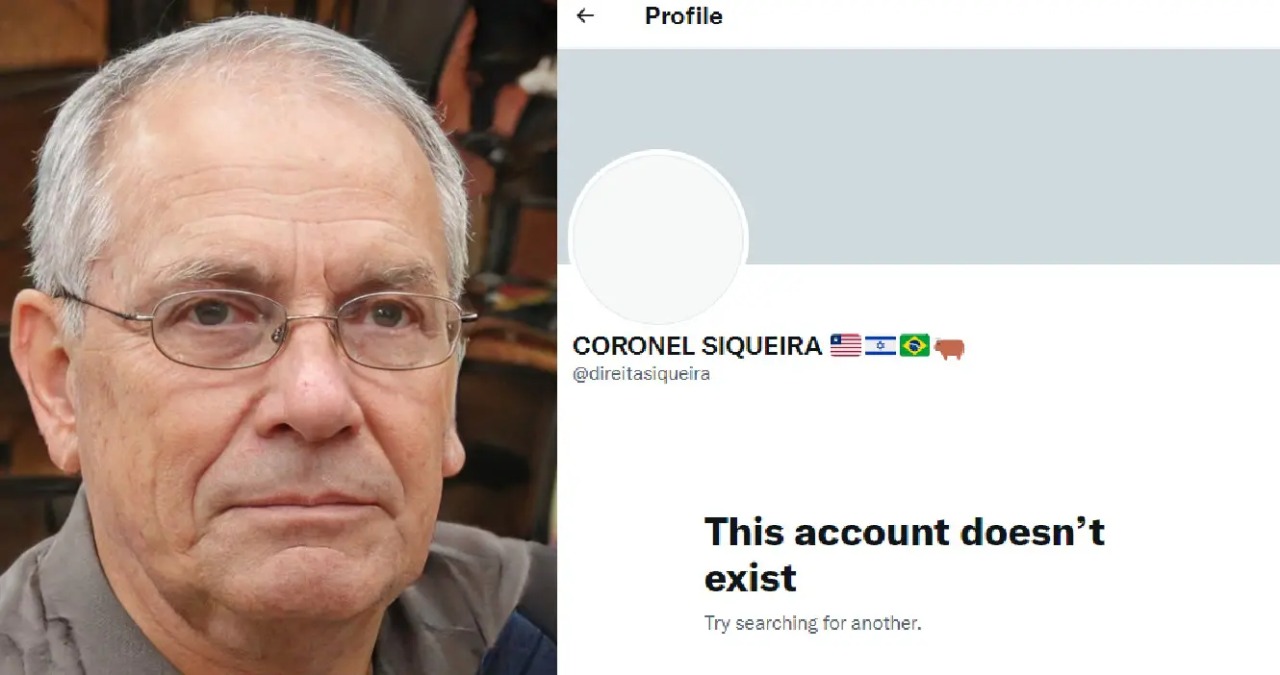This screenshot has width=1280, height=675.
Task: Click the Brazil flag emoji
Action: [914, 346]
